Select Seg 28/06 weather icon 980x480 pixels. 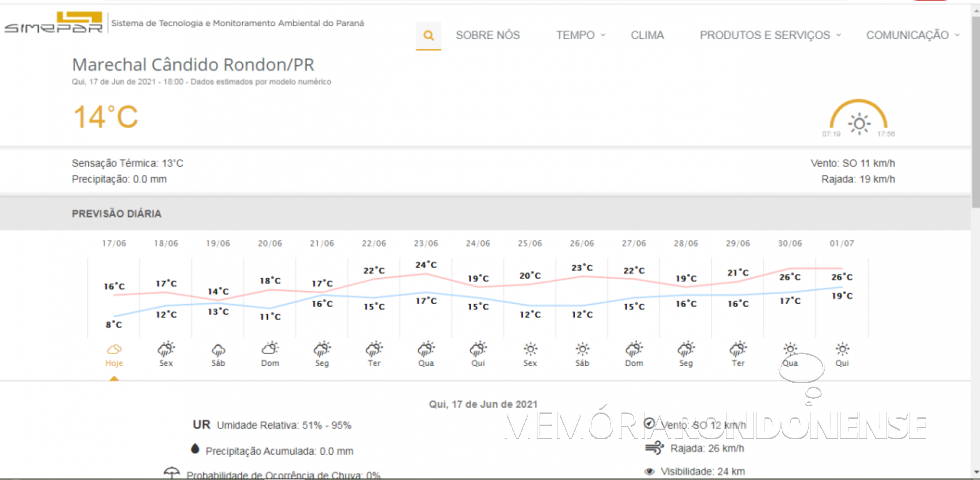(686, 349)
